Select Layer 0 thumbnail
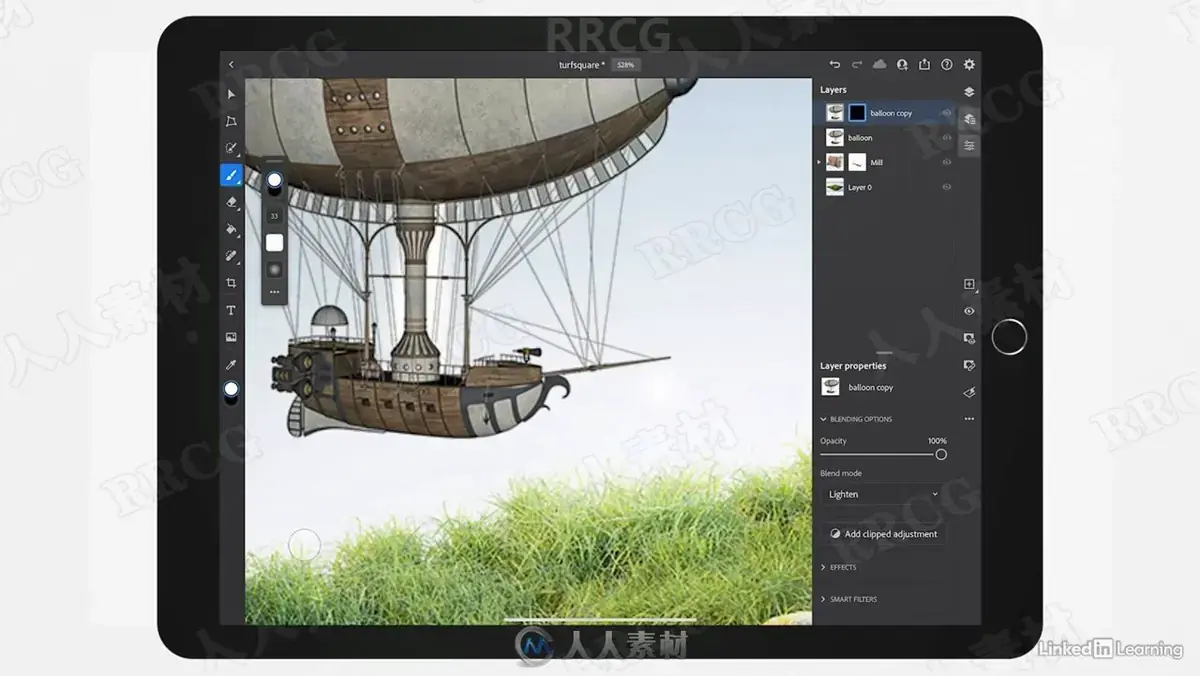This screenshot has height=676, width=1200. point(834,187)
